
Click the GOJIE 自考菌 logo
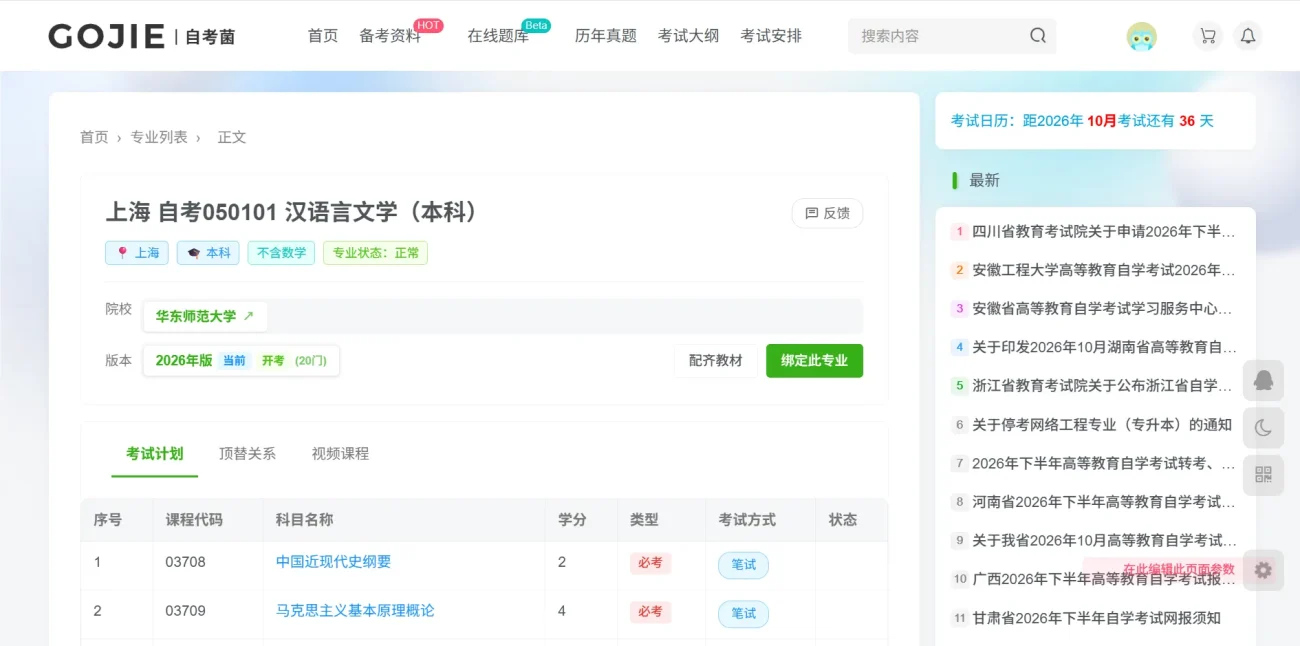click(x=142, y=37)
